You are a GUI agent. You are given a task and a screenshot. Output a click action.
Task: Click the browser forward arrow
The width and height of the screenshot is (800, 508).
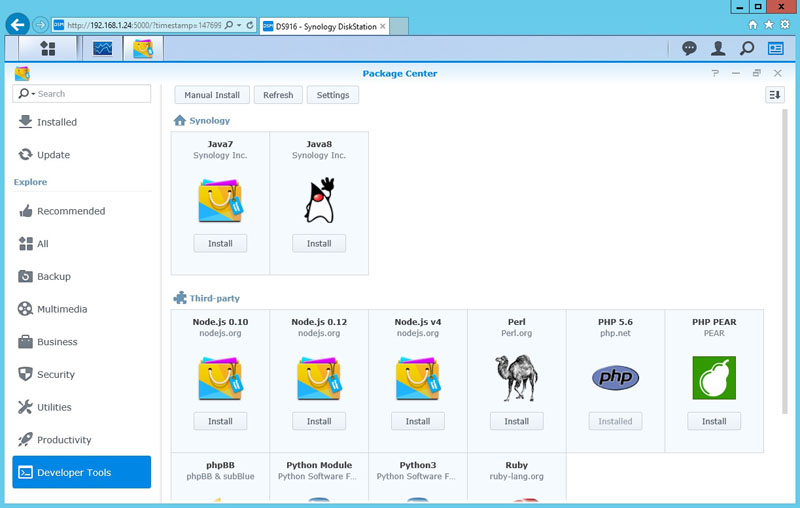coord(40,24)
